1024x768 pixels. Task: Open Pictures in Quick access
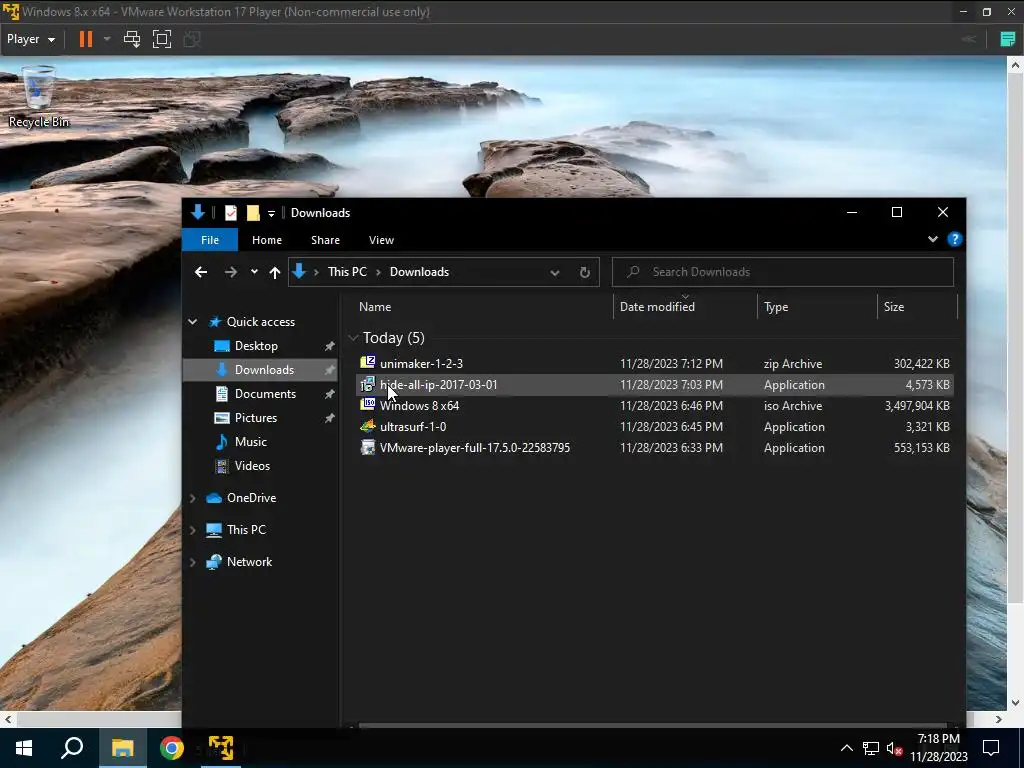(255, 418)
